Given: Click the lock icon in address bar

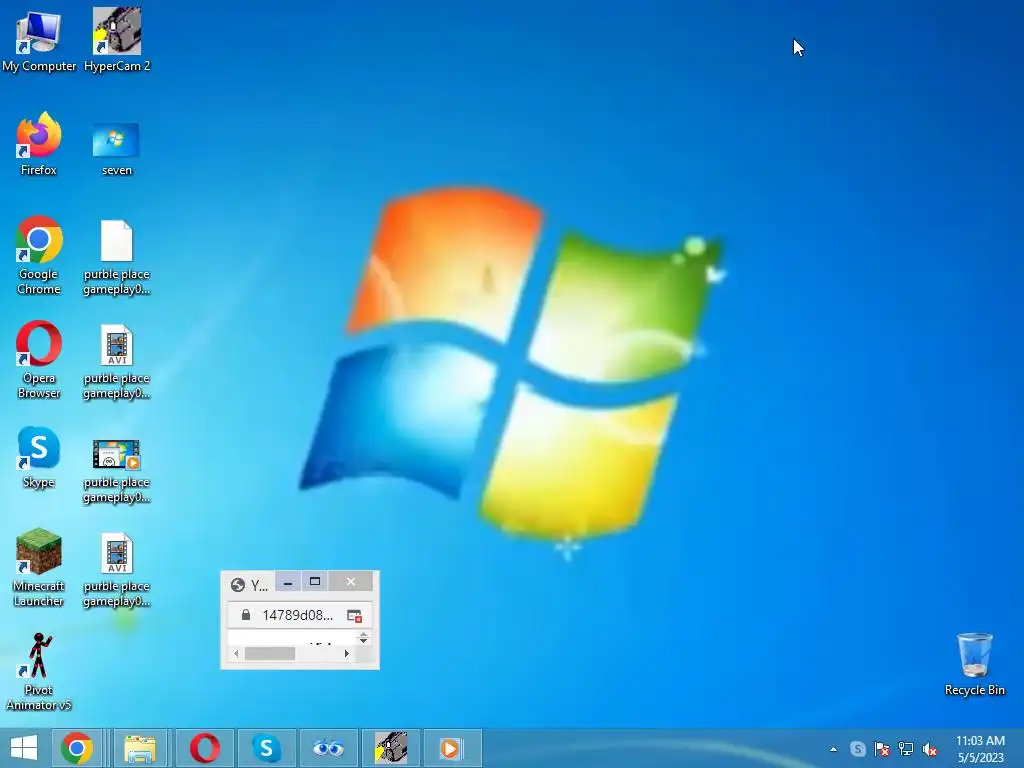Looking at the screenshot, I should (246, 615).
